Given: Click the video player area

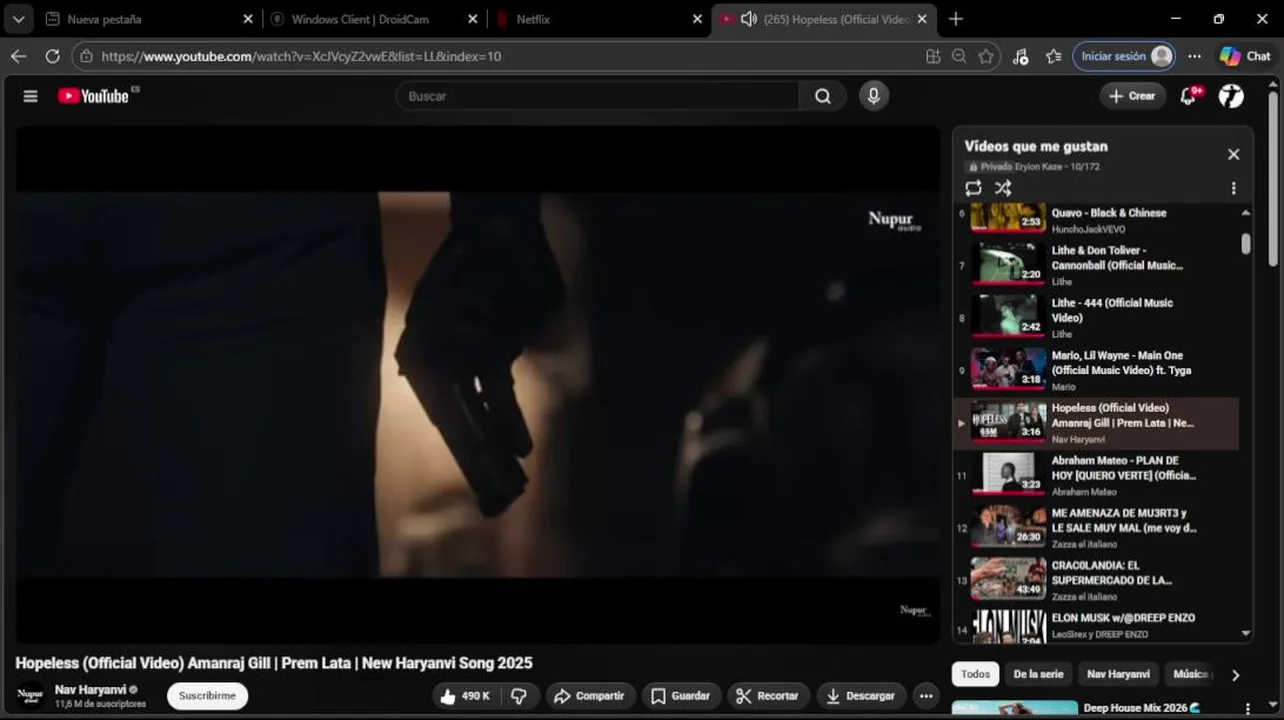Looking at the screenshot, I should pyautogui.click(x=477, y=384).
